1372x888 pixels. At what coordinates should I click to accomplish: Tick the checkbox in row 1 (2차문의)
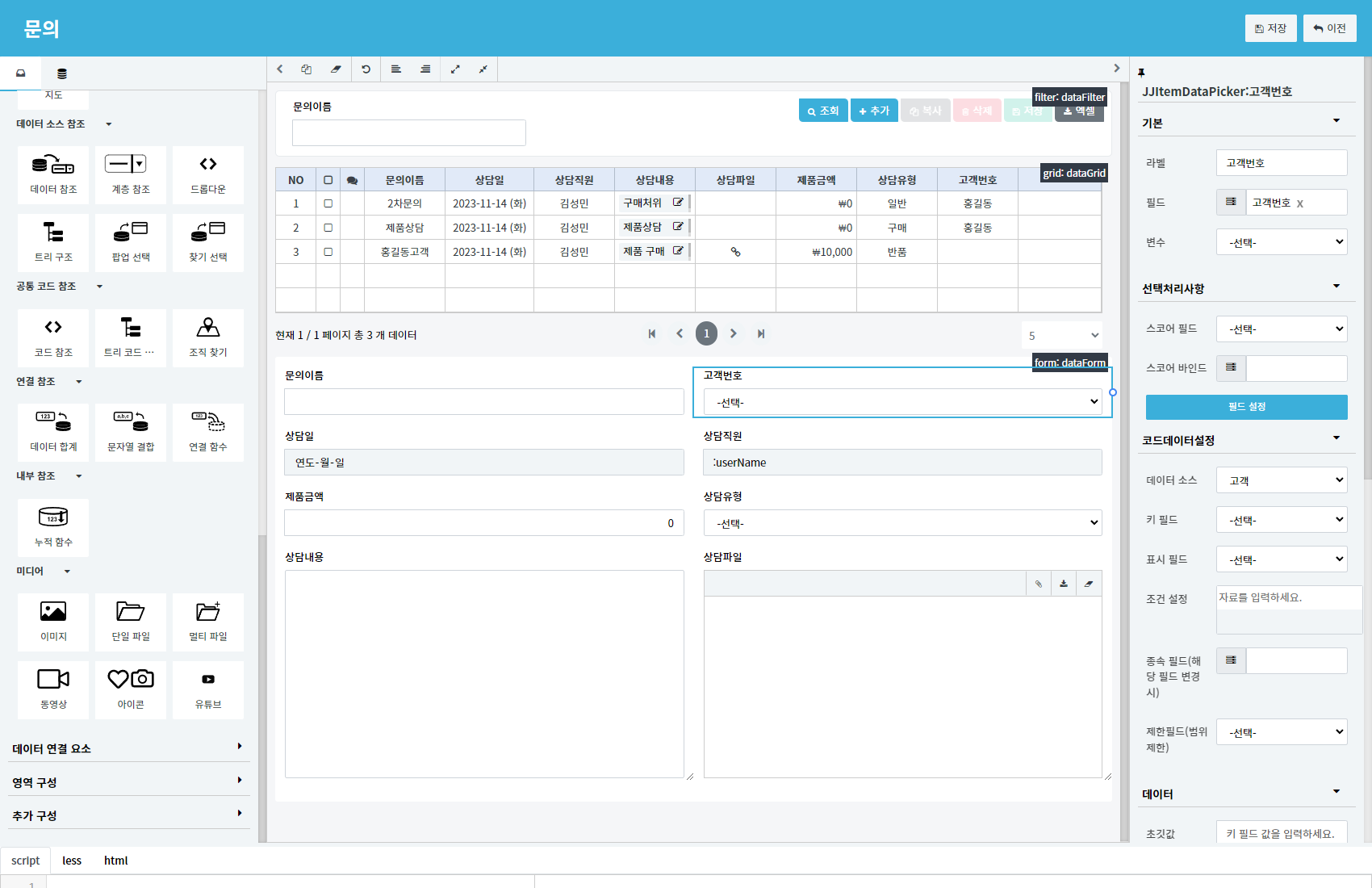pos(328,203)
